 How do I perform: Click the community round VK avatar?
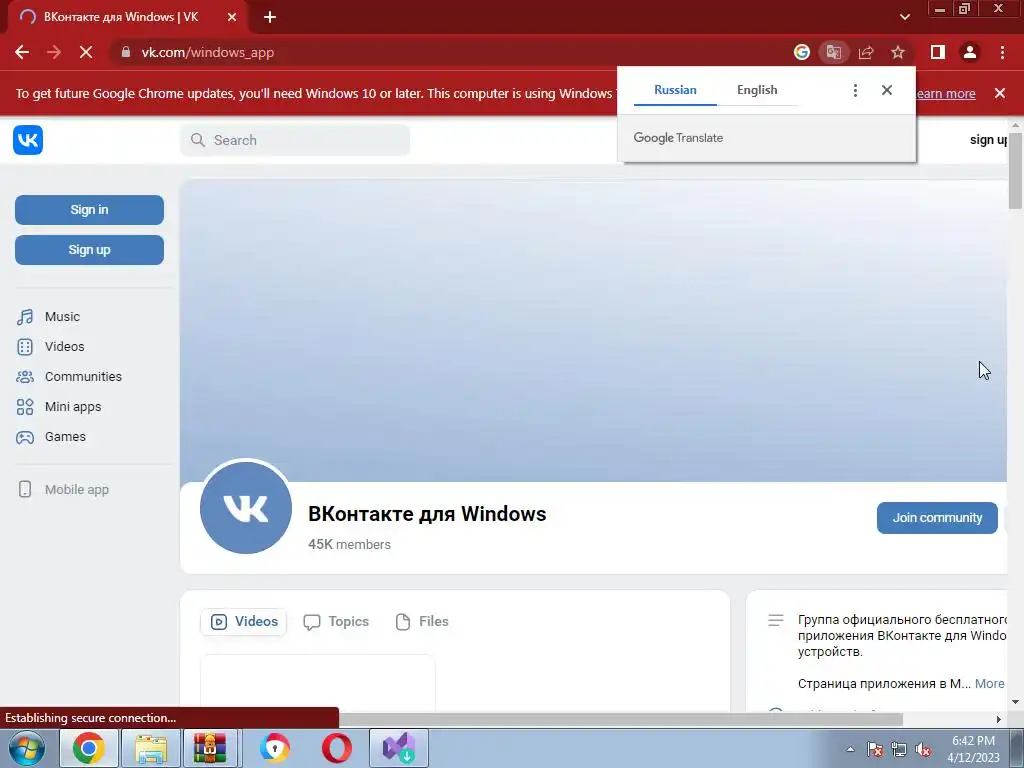pos(246,507)
